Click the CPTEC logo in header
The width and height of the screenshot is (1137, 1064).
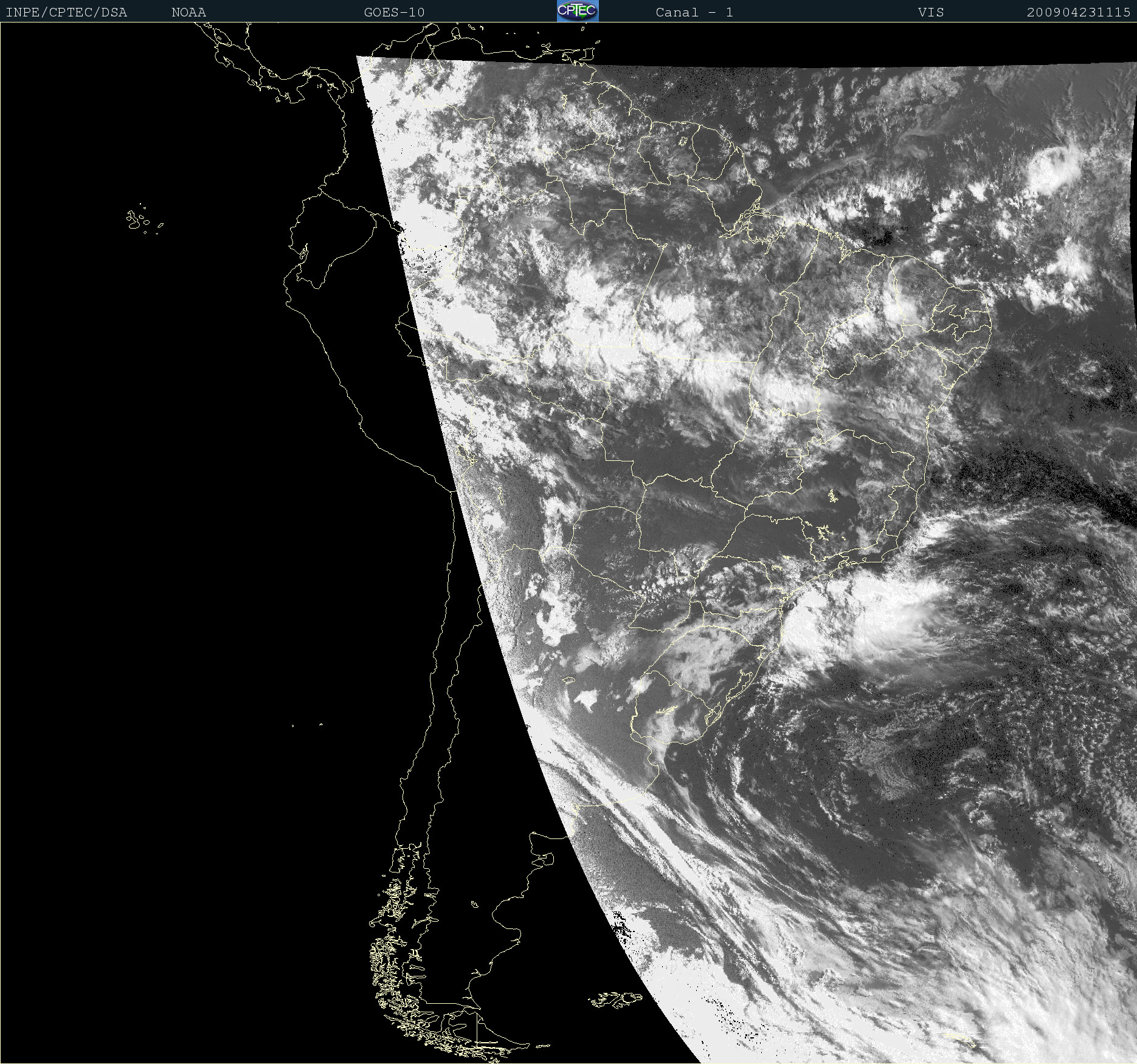(578, 11)
